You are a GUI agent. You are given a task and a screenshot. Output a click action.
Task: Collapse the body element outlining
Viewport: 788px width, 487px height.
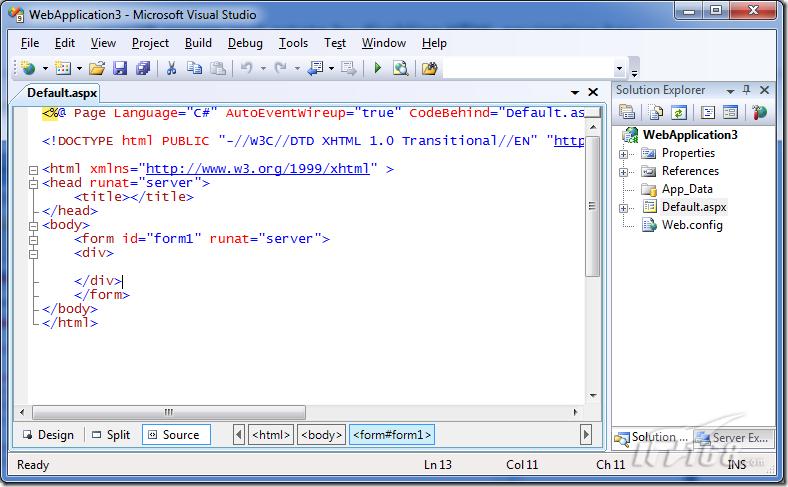33,226
